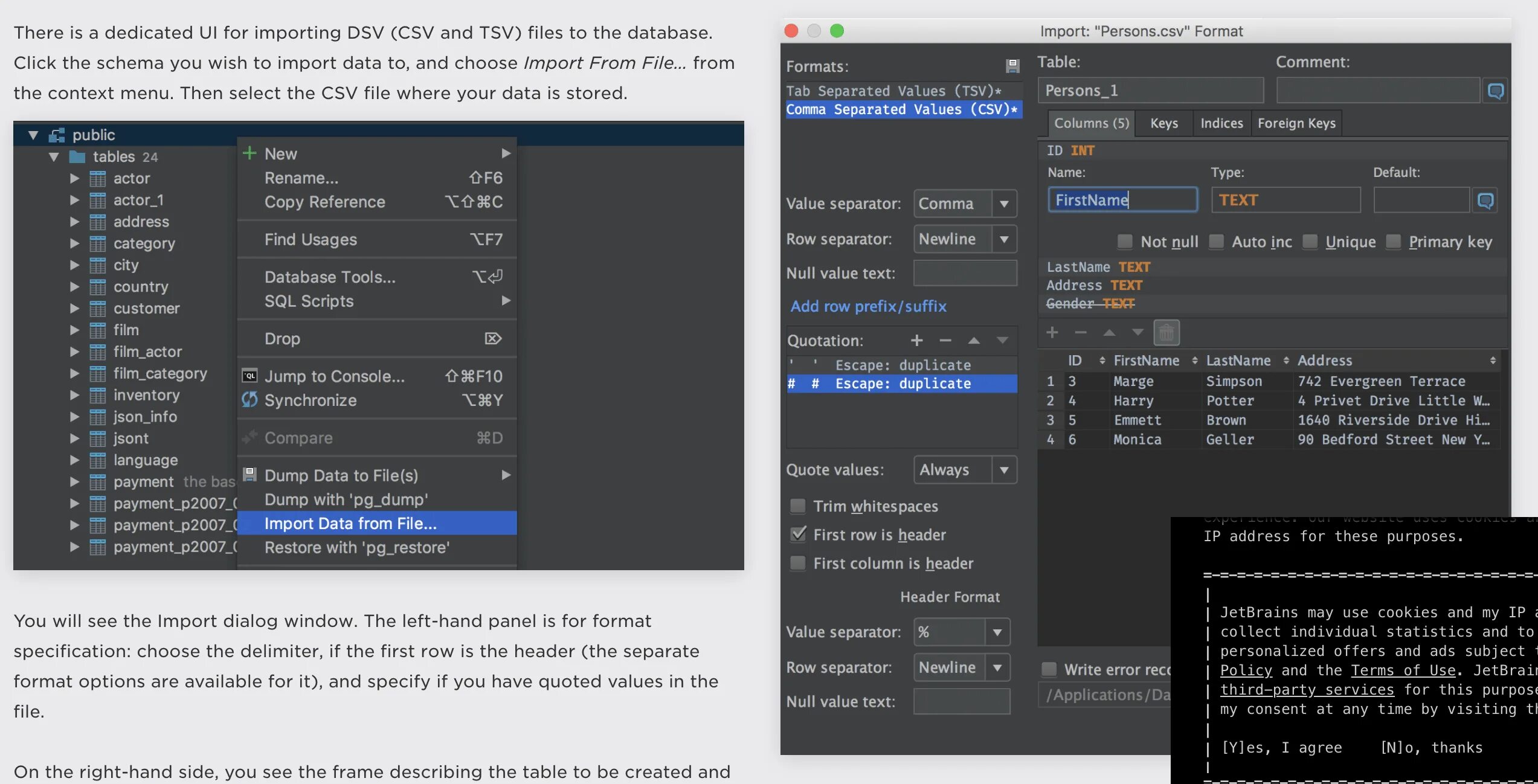Viewport: 1538px width, 784px height.
Task: Move quotation rule up with arrow
Action: click(974, 341)
